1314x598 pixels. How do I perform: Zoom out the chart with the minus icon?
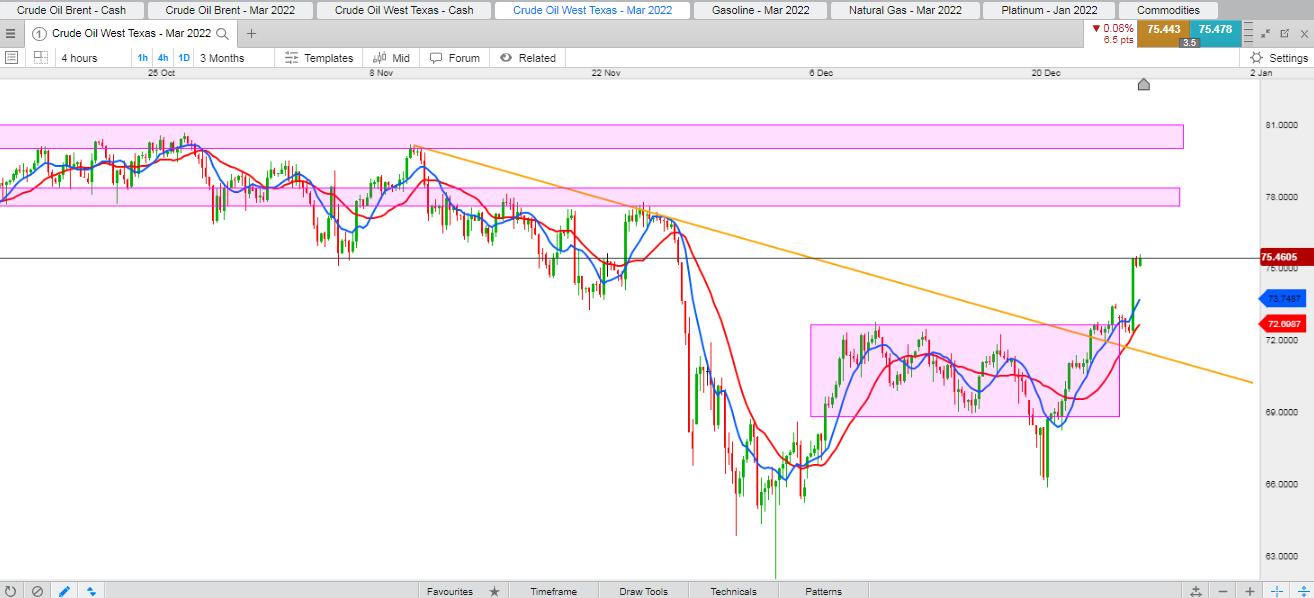click(x=1223, y=591)
